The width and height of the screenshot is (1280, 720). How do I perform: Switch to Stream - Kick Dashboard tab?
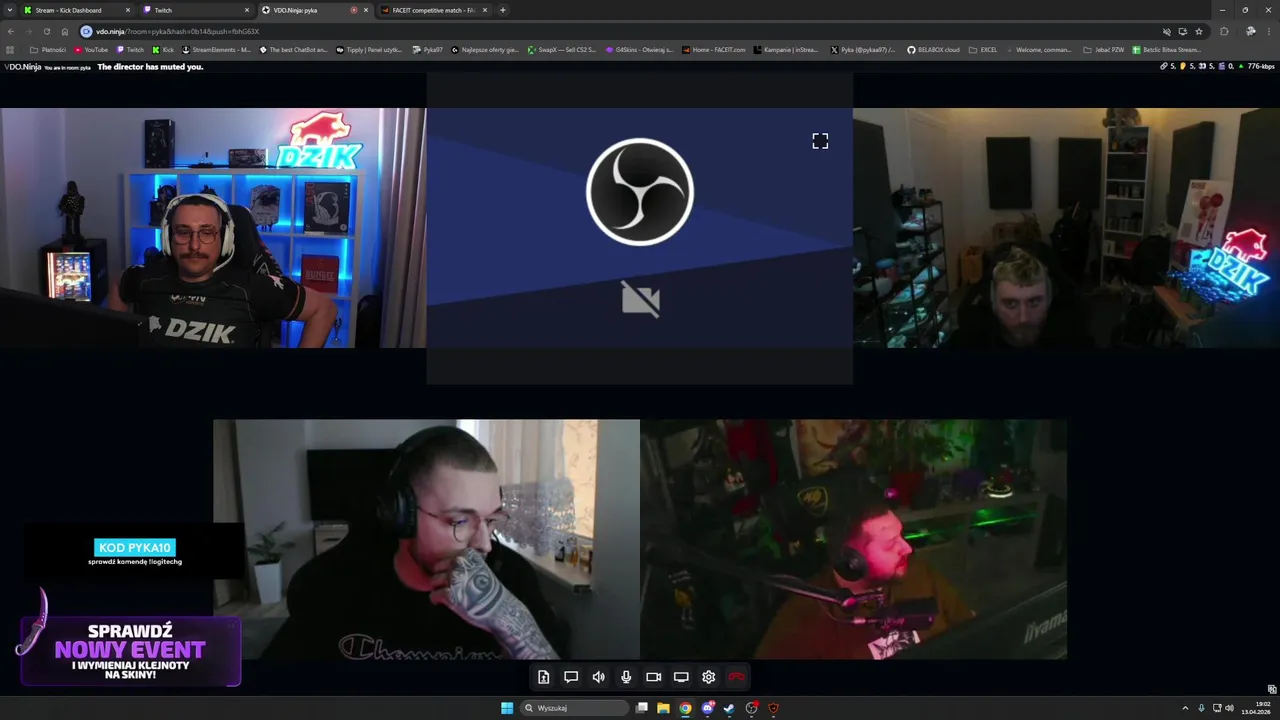(x=77, y=10)
